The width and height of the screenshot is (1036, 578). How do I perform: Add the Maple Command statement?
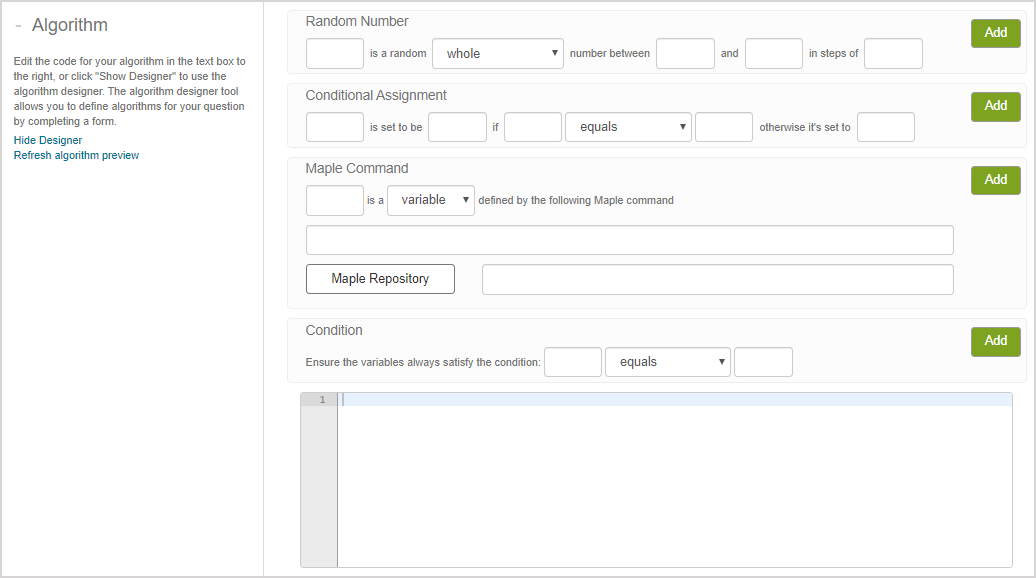point(995,180)
